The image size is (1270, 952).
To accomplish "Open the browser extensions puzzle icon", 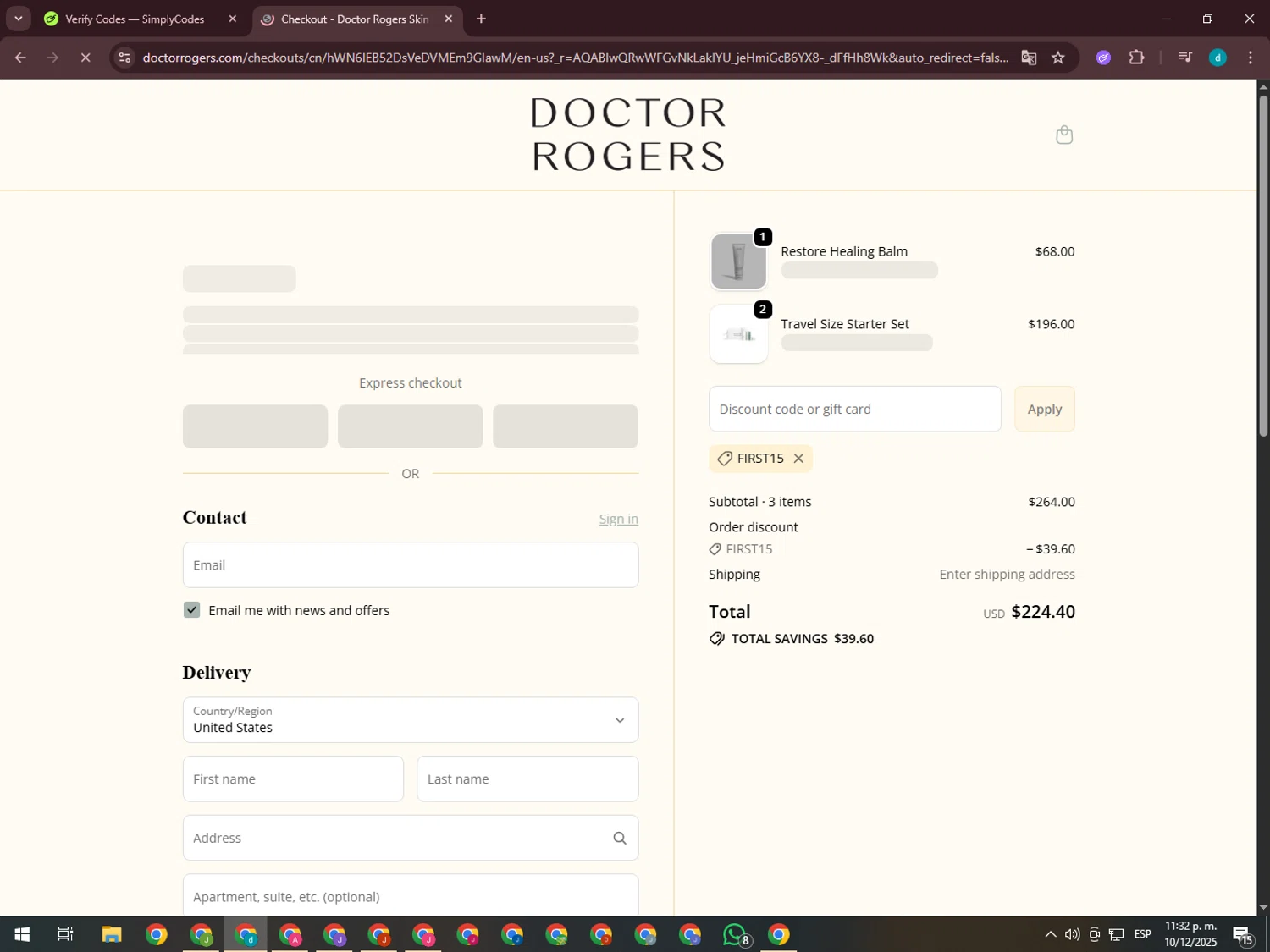I will click(1137, 58).
